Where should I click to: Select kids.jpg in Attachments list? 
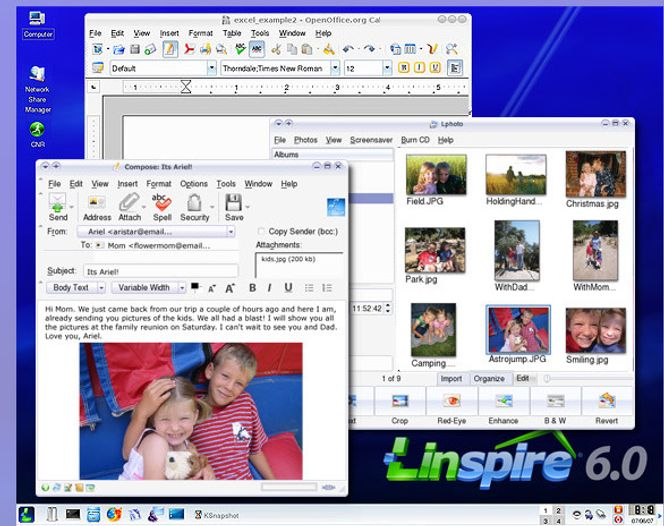(x=288, y=259)
